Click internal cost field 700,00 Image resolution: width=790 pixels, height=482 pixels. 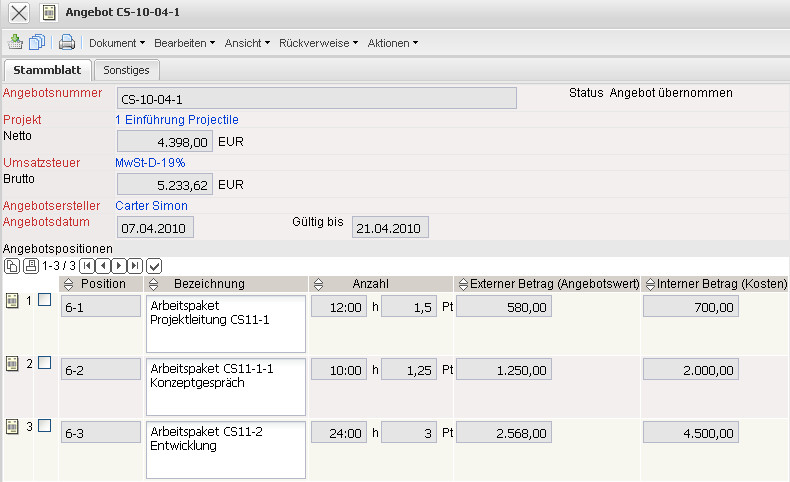[x=691, y=306]
